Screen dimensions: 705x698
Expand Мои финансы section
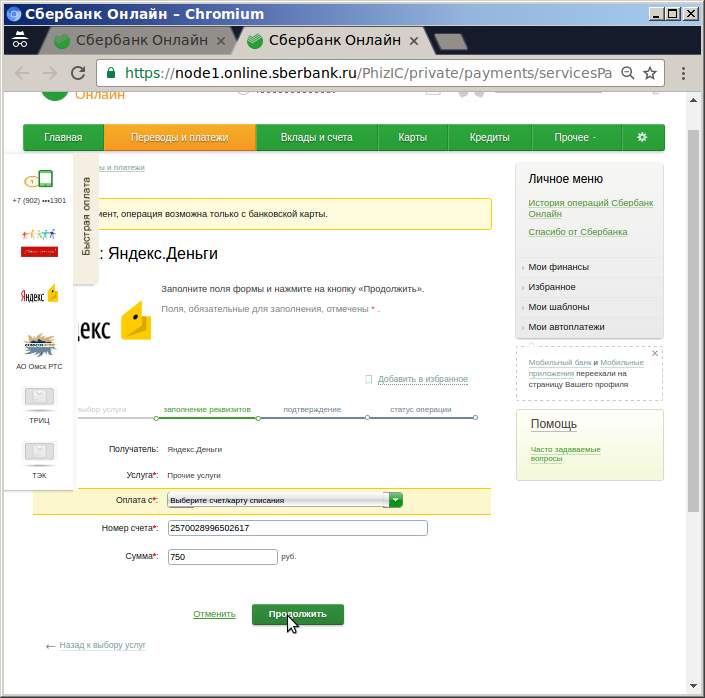coord(558,267)
